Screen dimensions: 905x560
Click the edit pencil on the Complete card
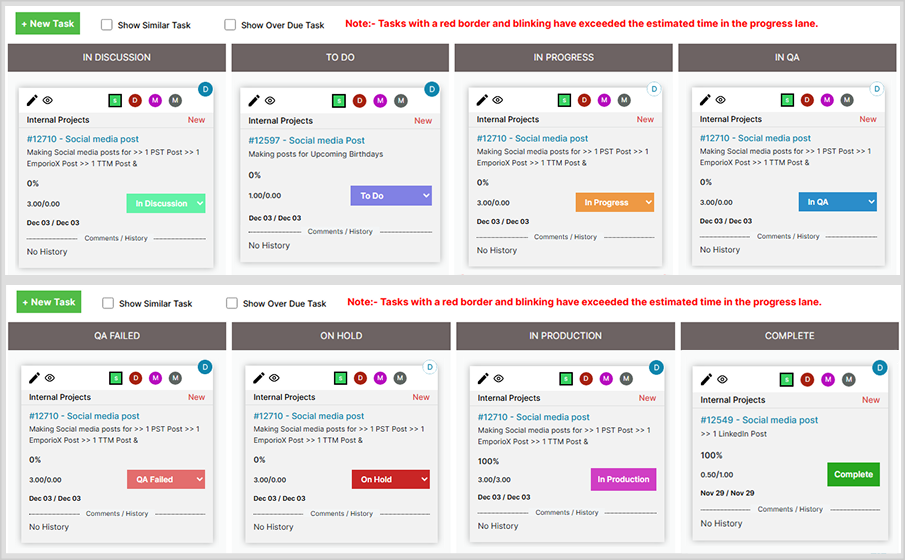pyautogui.click(x=706, y=379)
